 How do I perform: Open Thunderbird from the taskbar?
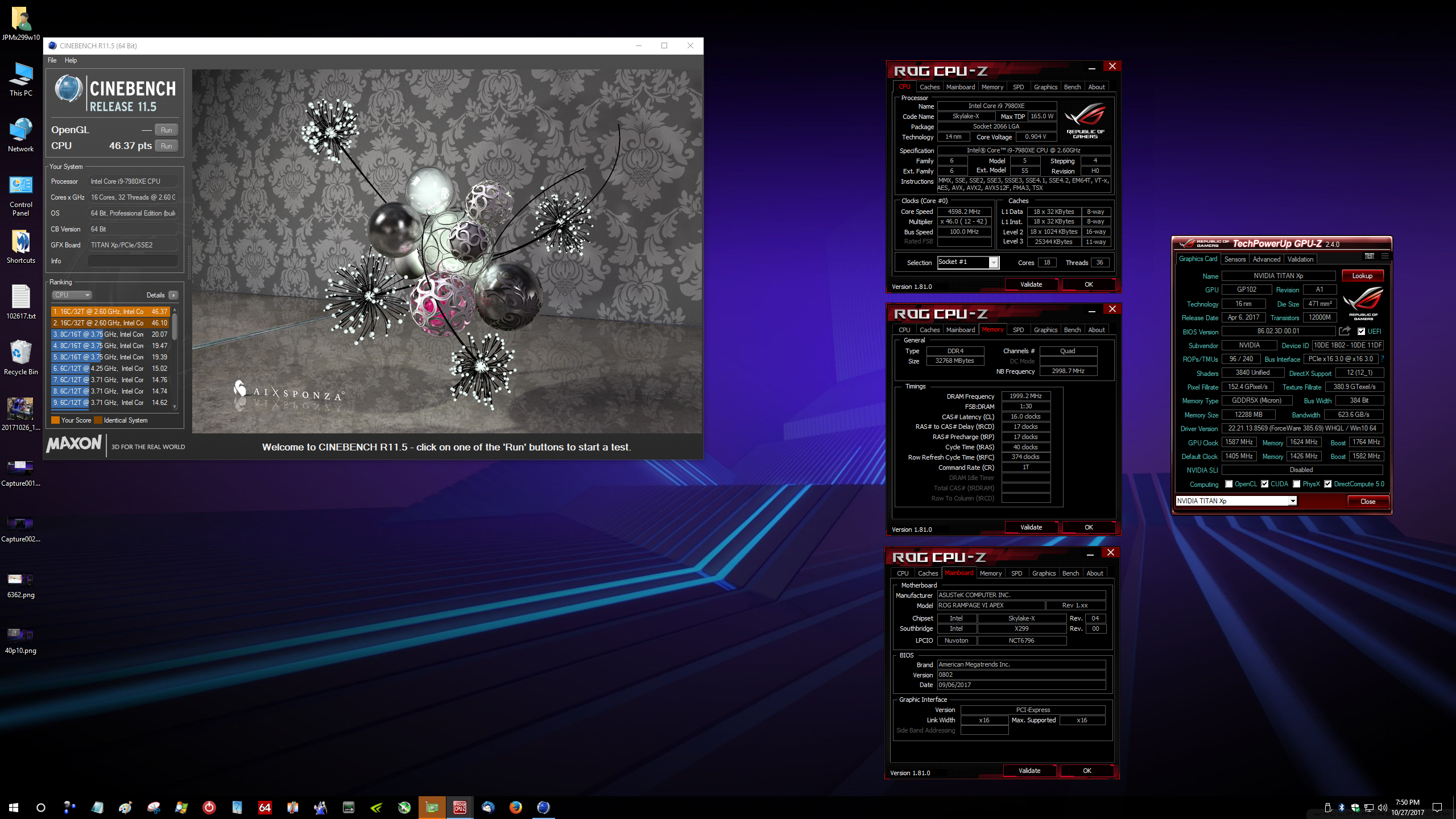[x=488, y=807]
